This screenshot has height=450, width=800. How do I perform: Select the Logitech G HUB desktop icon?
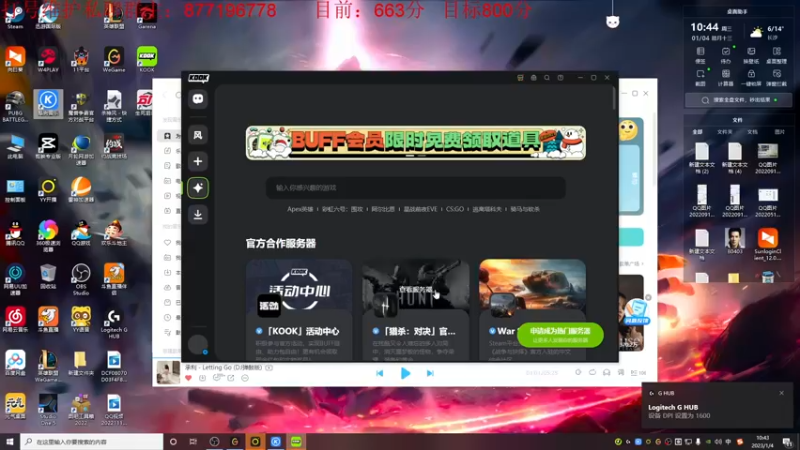tap(114, 324)
